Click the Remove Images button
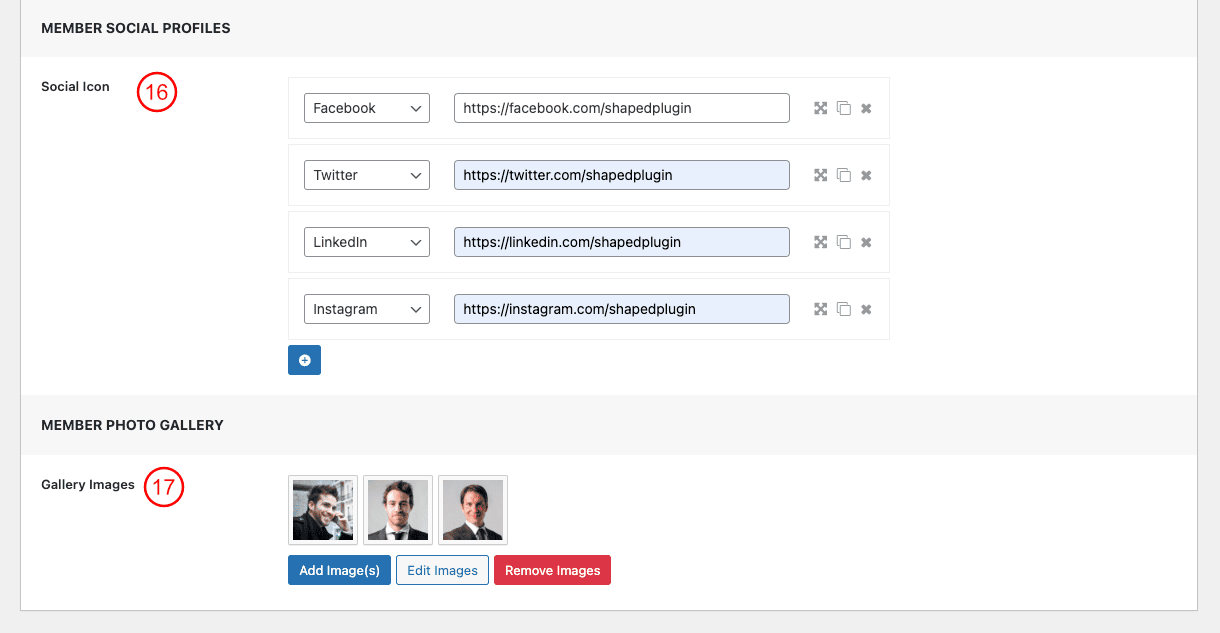The image size is (1220, 633). 552,570
